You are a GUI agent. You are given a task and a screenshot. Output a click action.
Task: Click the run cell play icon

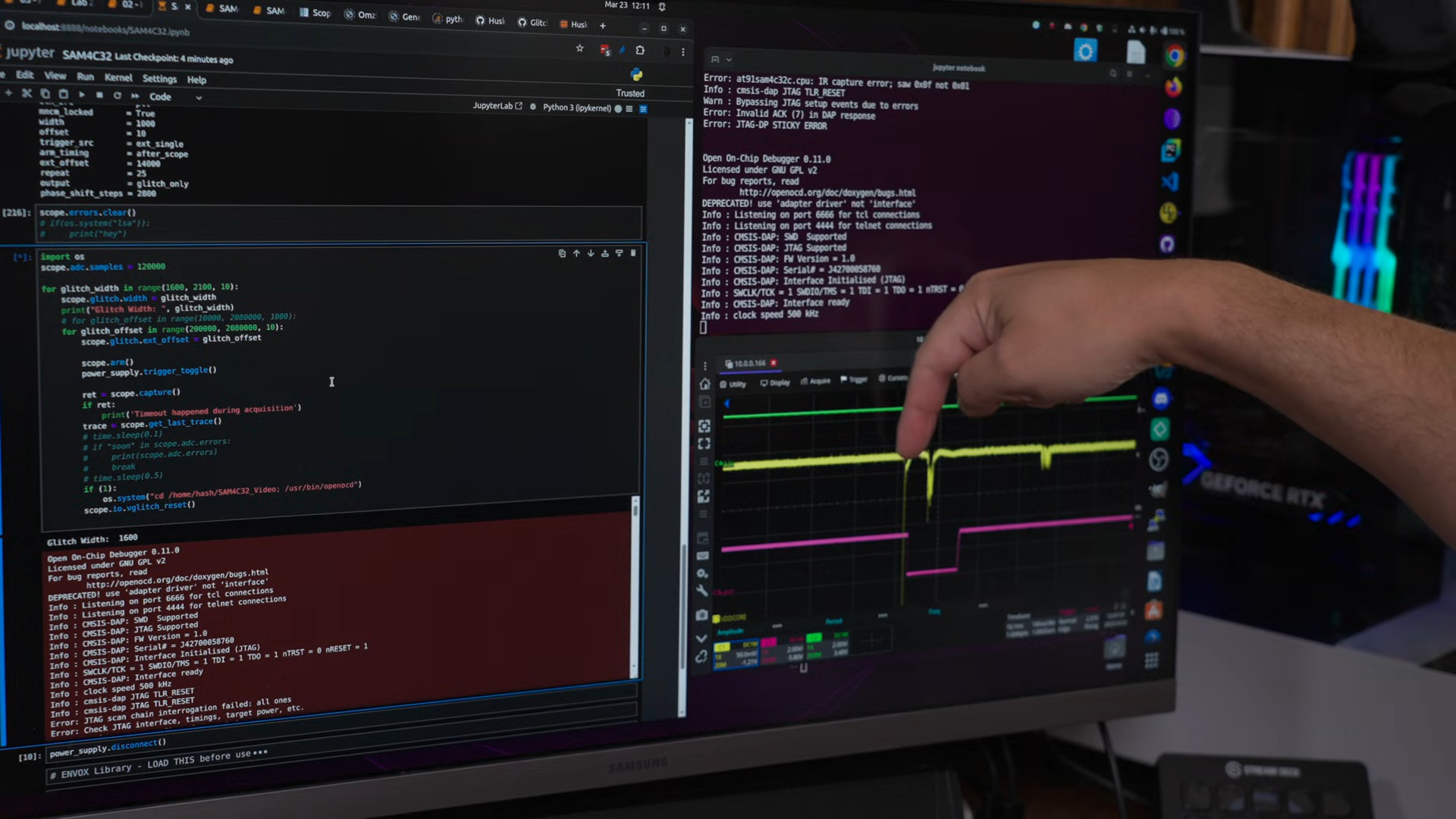point(81,95)
